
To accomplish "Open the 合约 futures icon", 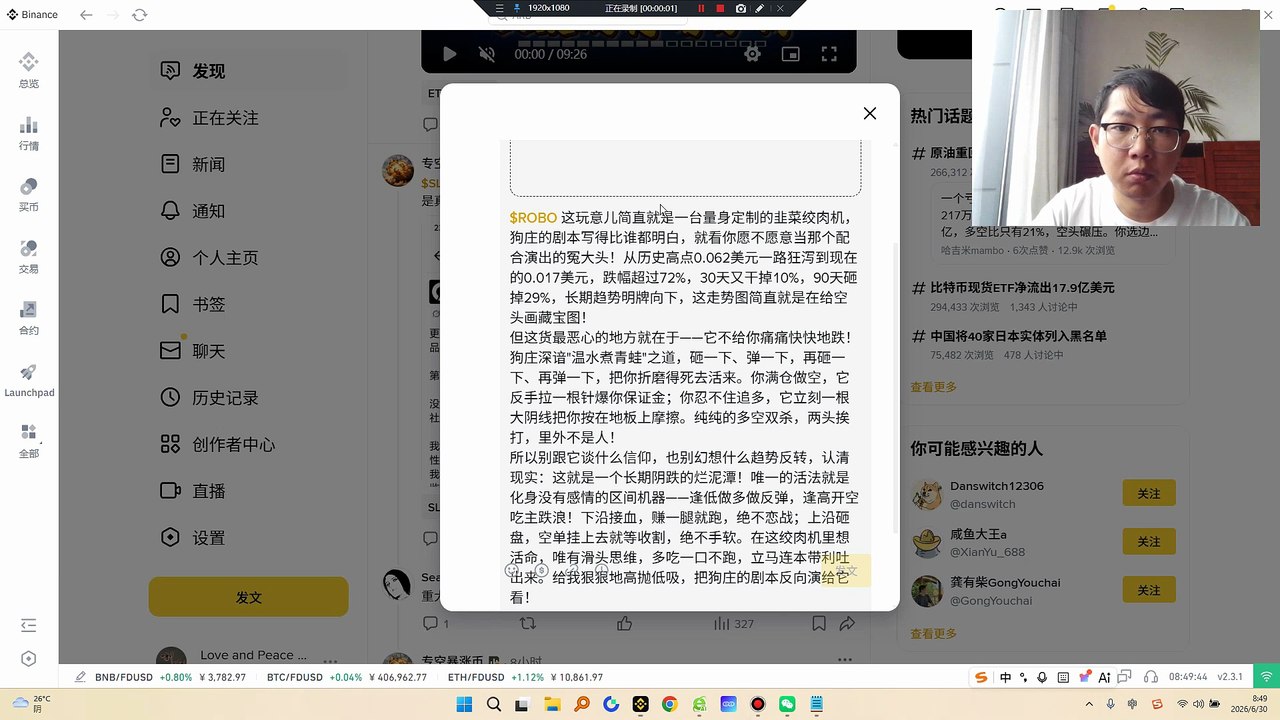I will (28, 310).
